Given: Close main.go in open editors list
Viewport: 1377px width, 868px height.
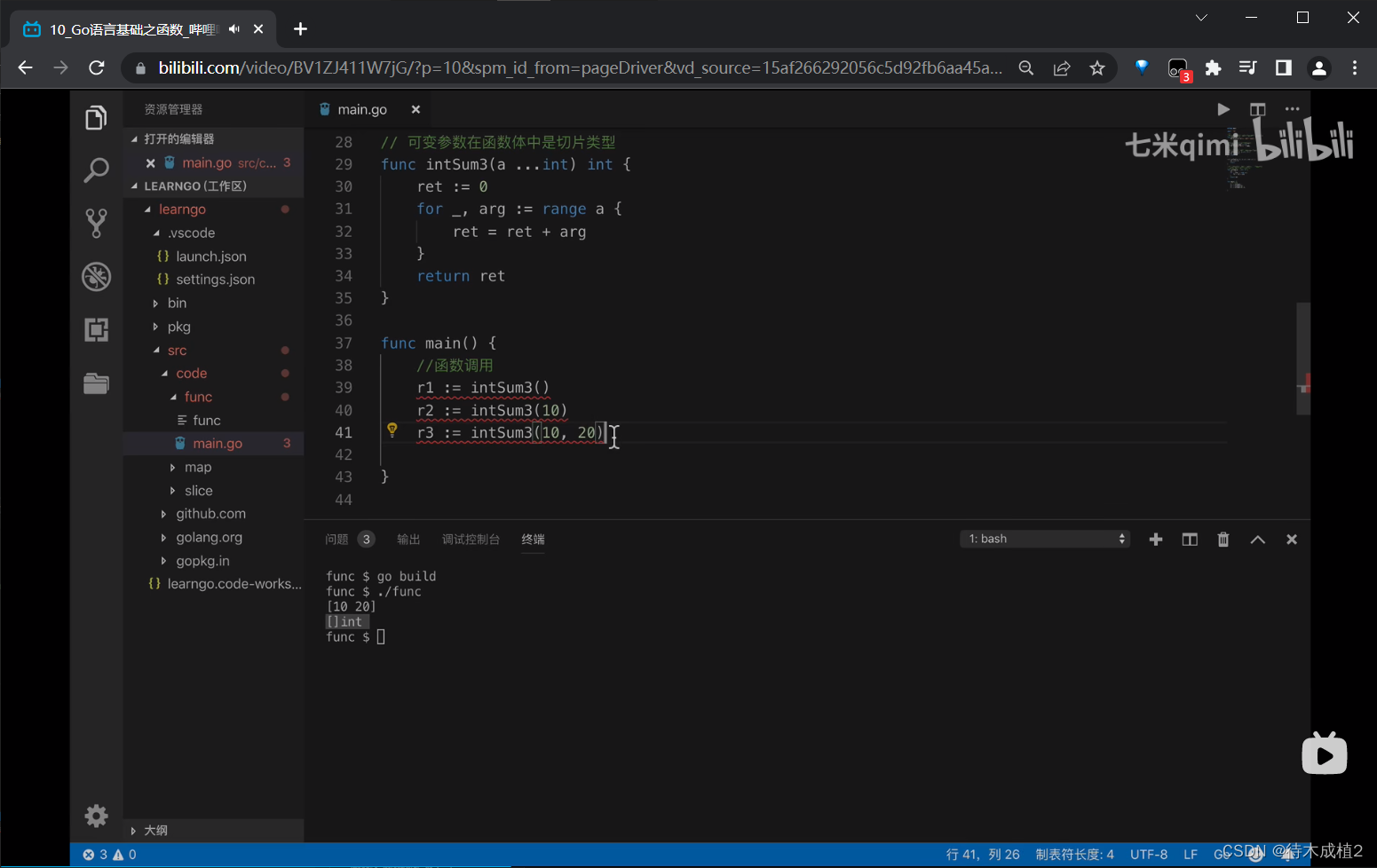Looking at the screenshot, I should pos(151,163).
